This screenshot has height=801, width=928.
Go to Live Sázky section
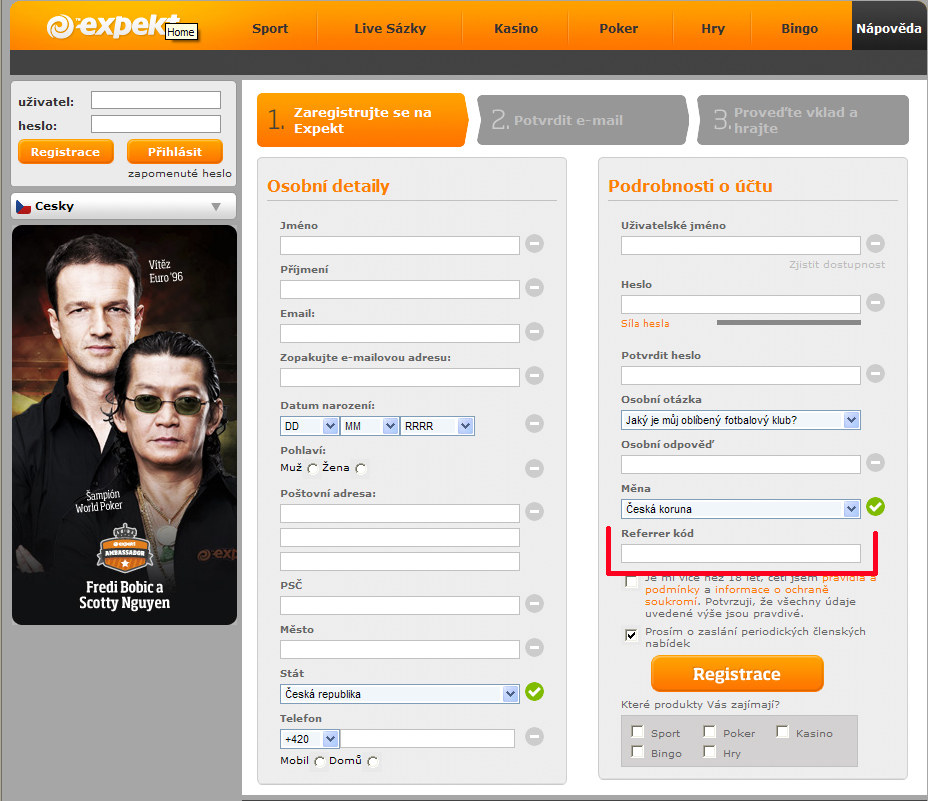coord(390,28)
